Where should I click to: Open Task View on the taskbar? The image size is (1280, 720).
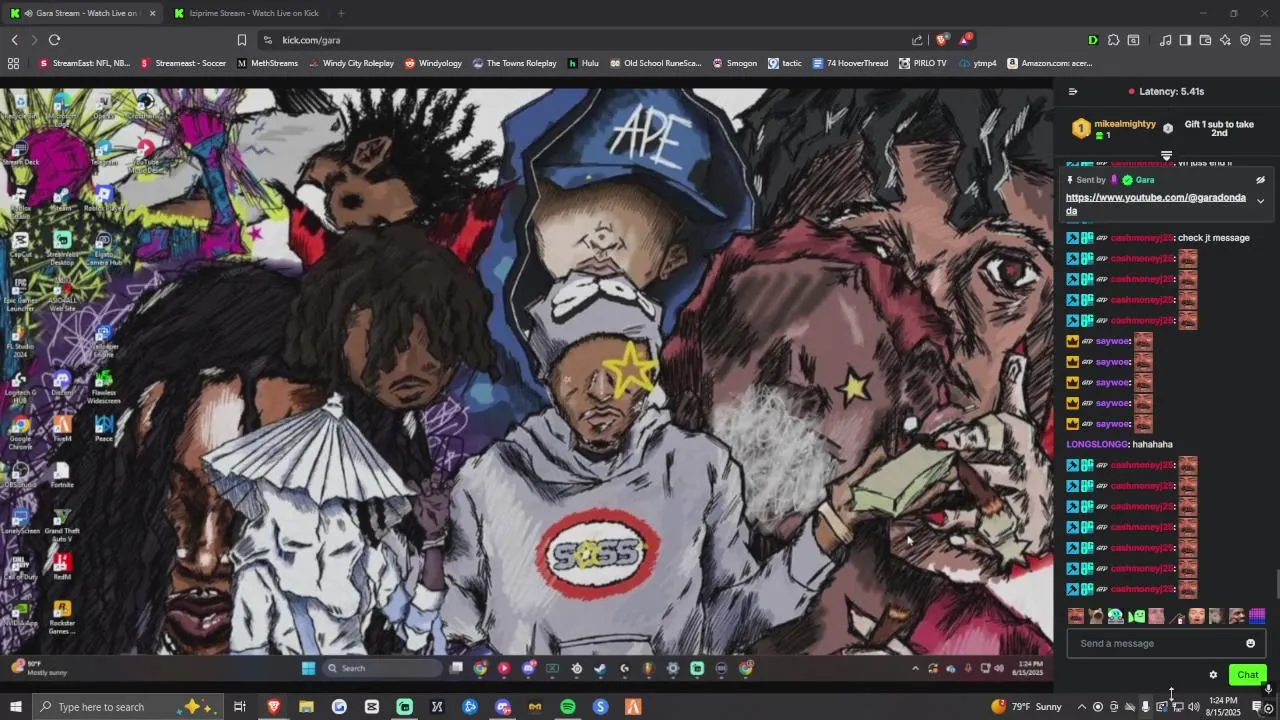coord(240,707)
